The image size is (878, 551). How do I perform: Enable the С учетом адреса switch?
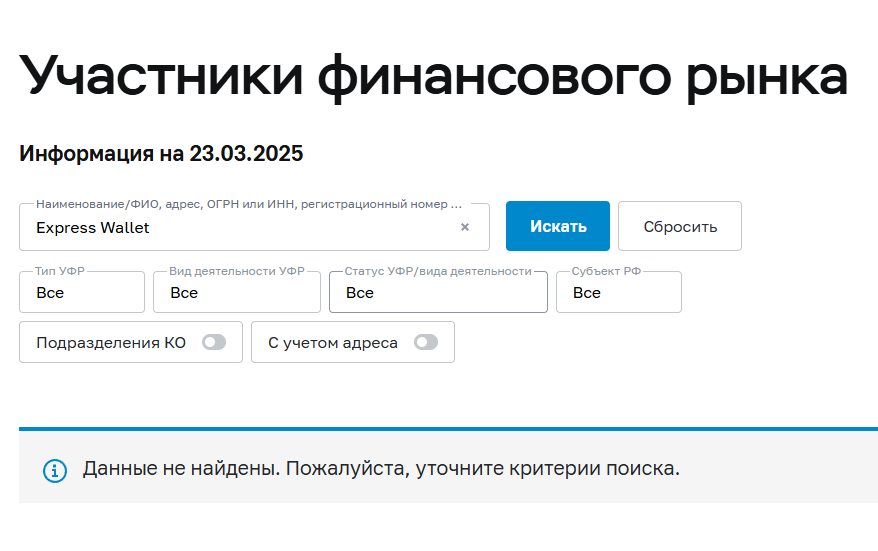pyautogui.click(x=426, y=342)
